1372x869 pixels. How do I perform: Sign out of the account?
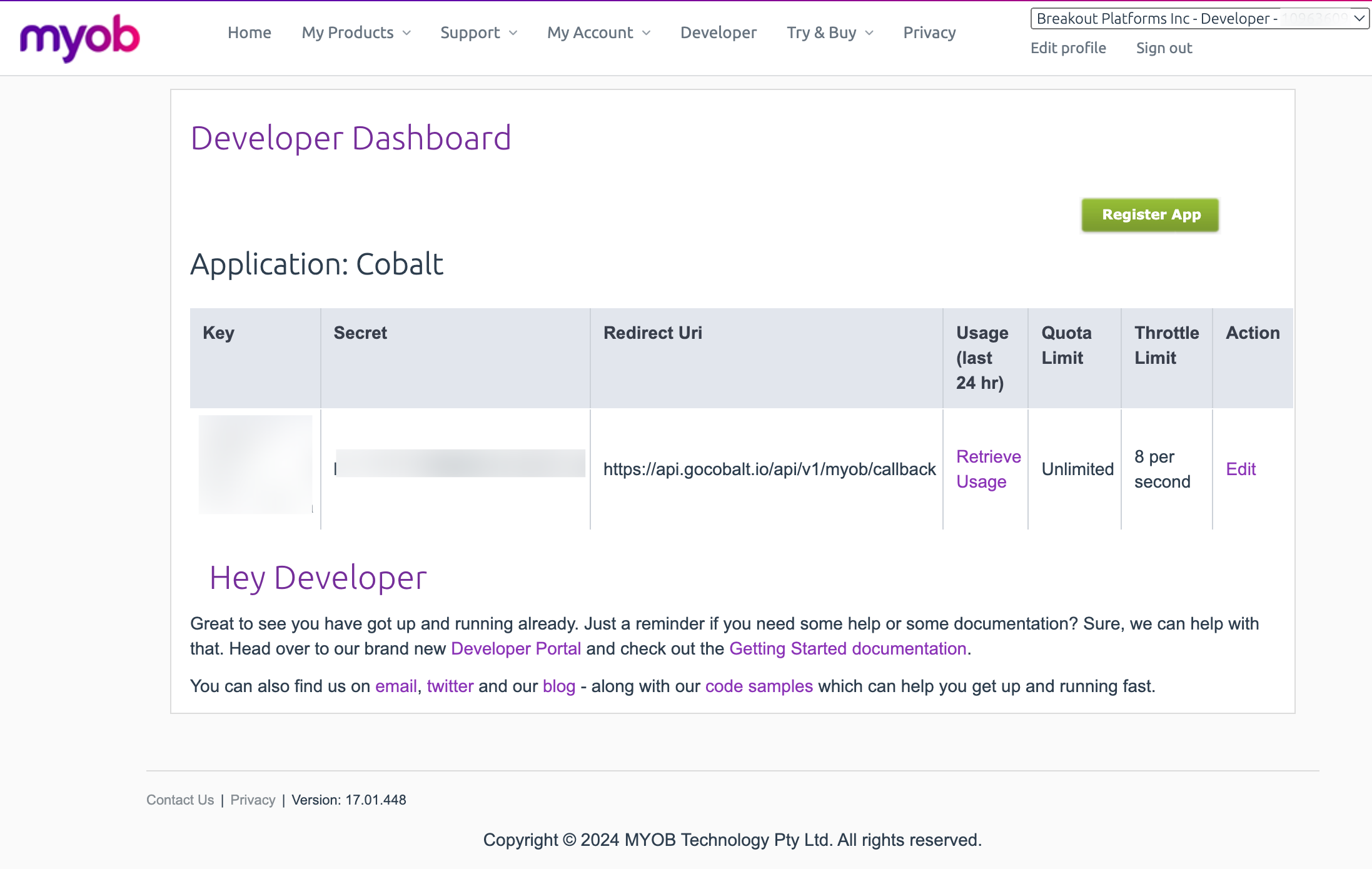click(x=1164, y=48)
